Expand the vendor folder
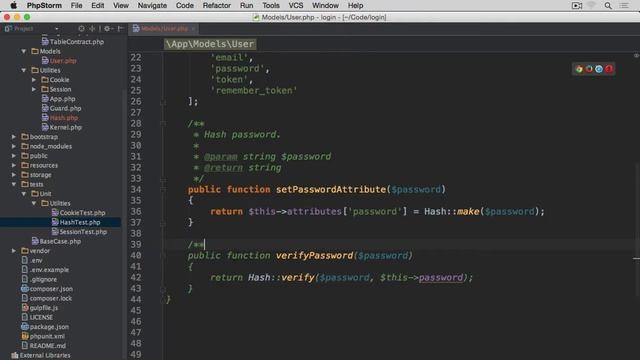The width and height of the screenshot is (640, 360). point(14,251)
